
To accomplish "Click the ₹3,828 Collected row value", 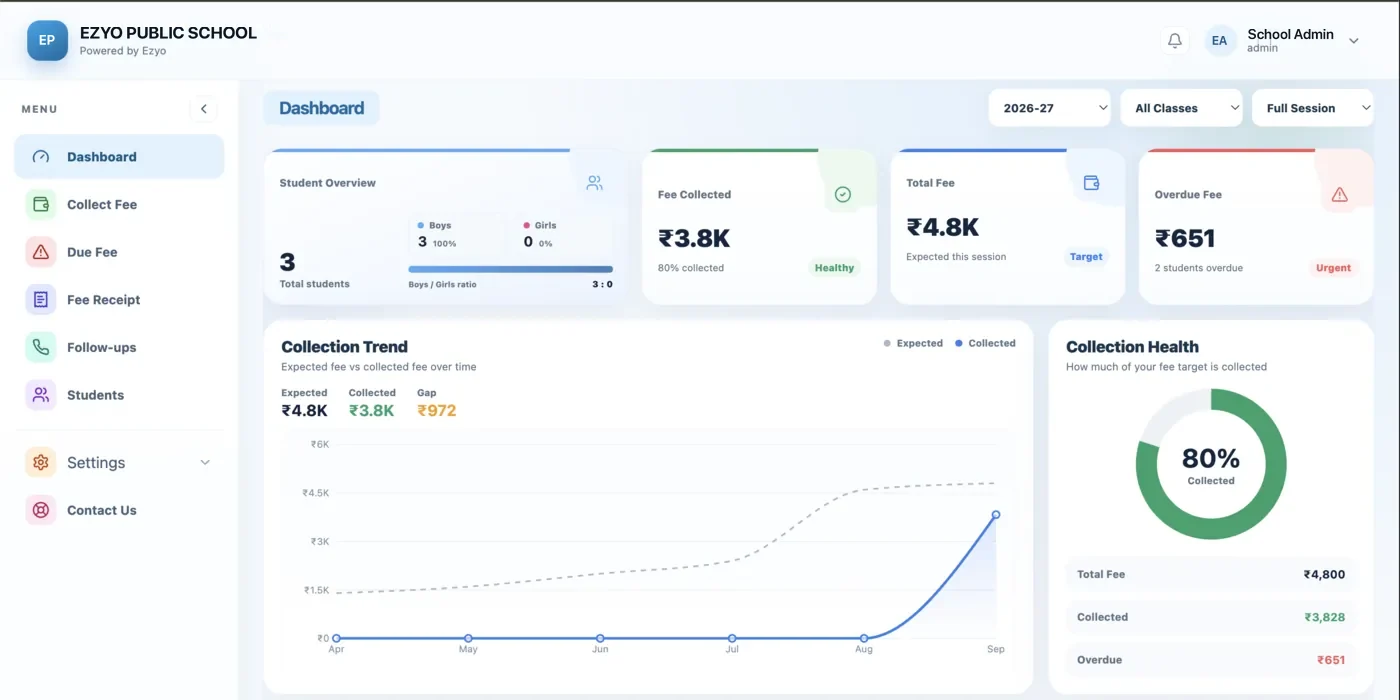I will pos(1325,617).
